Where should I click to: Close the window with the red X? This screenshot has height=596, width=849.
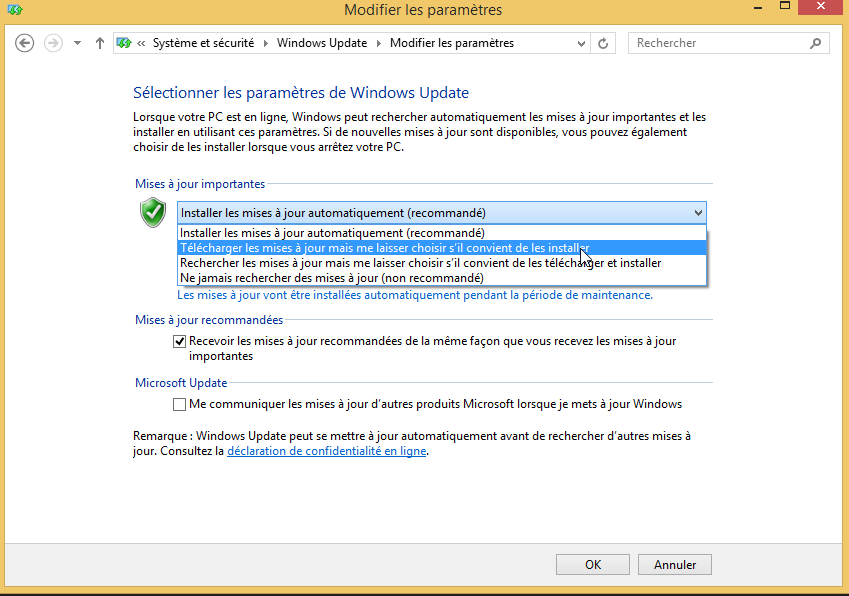(821, 6)
